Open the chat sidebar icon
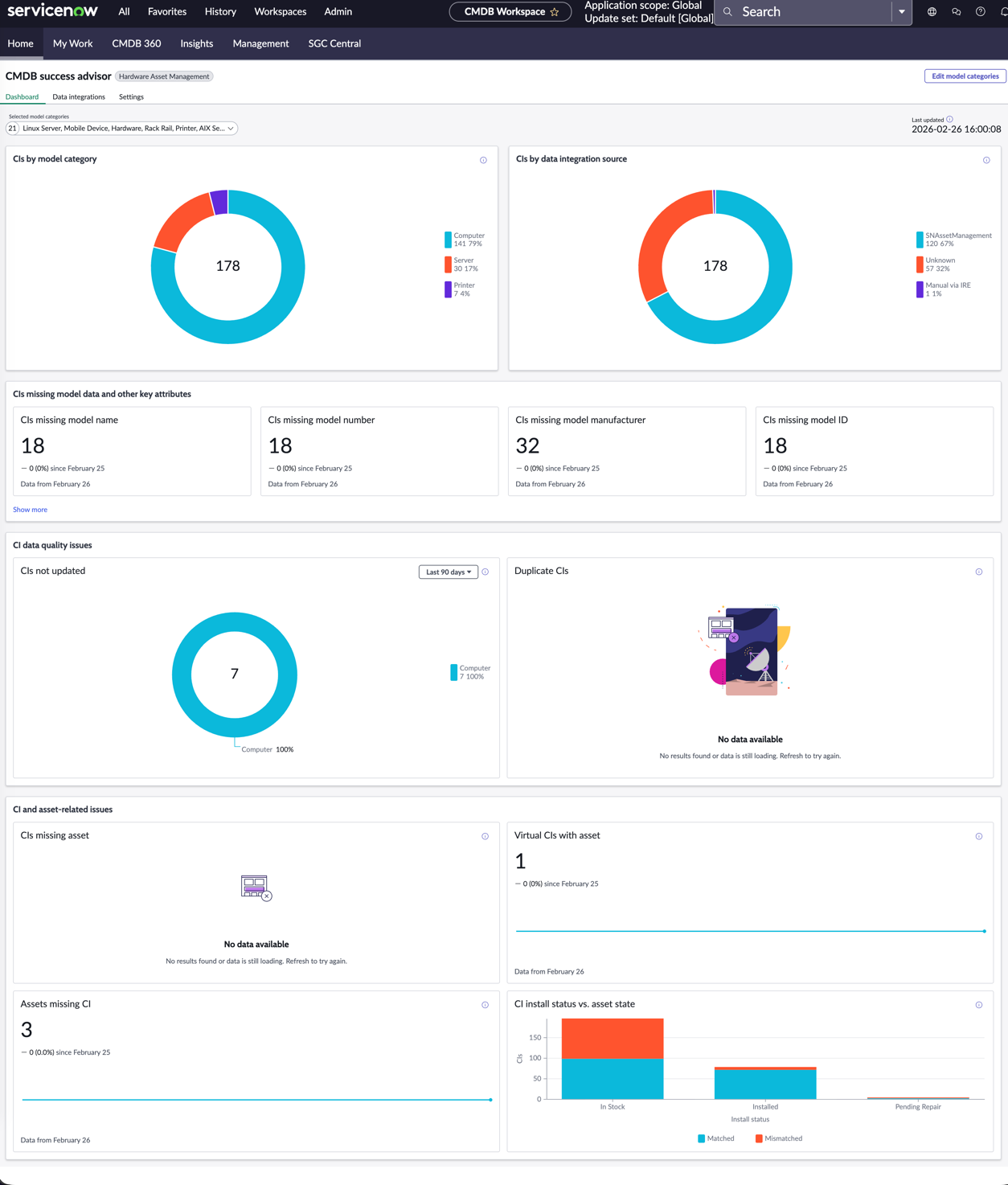 [x=956, y=12]
